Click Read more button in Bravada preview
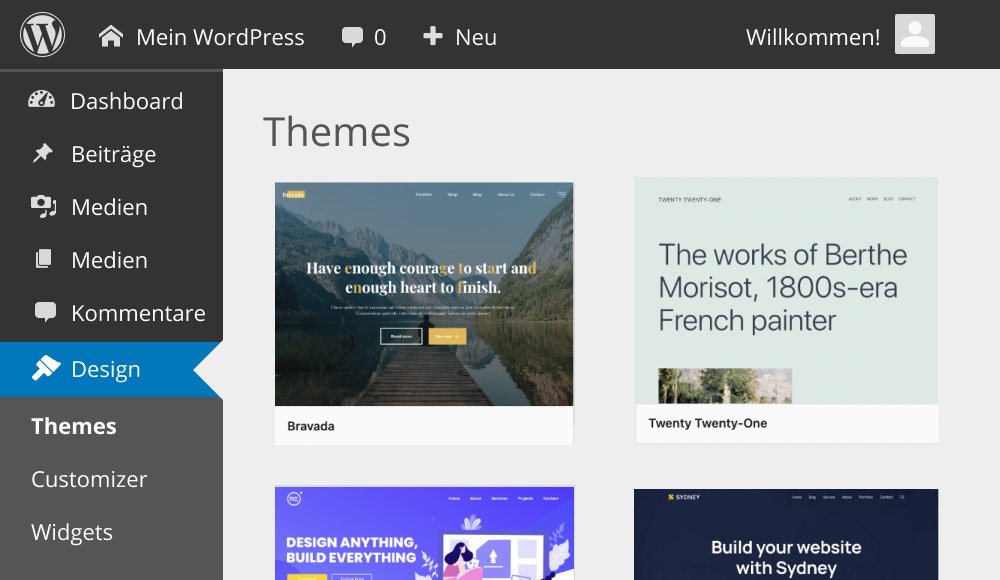Viewport: 1000px width, 580px height. pos(401,336)
